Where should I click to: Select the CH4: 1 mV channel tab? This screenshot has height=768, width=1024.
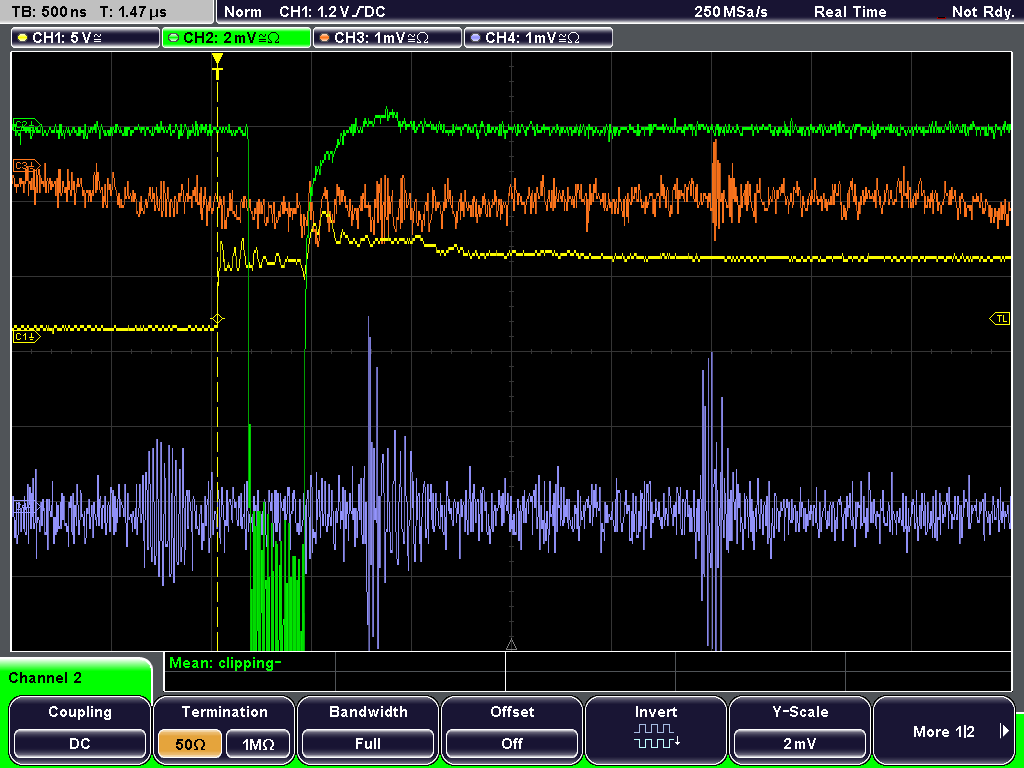point(538,38)
